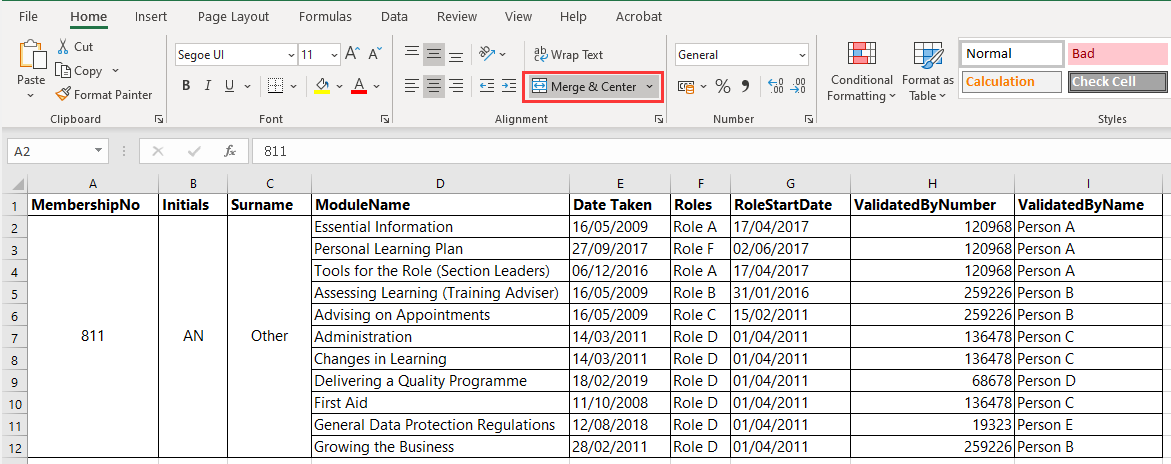1171x464 pixels.
Task: Increase font size with larger A
Action: [x=353, y=54]
